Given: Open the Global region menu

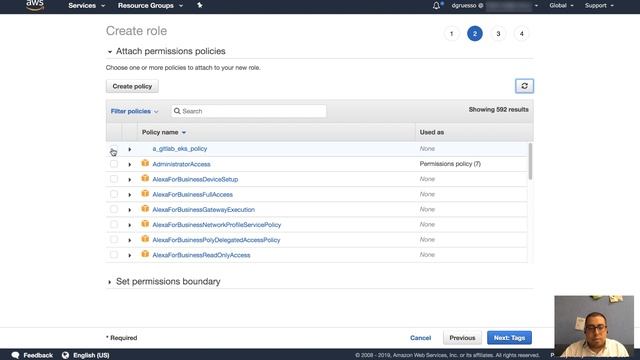Looking at the screenshot, I should click(x=561, y=5).
